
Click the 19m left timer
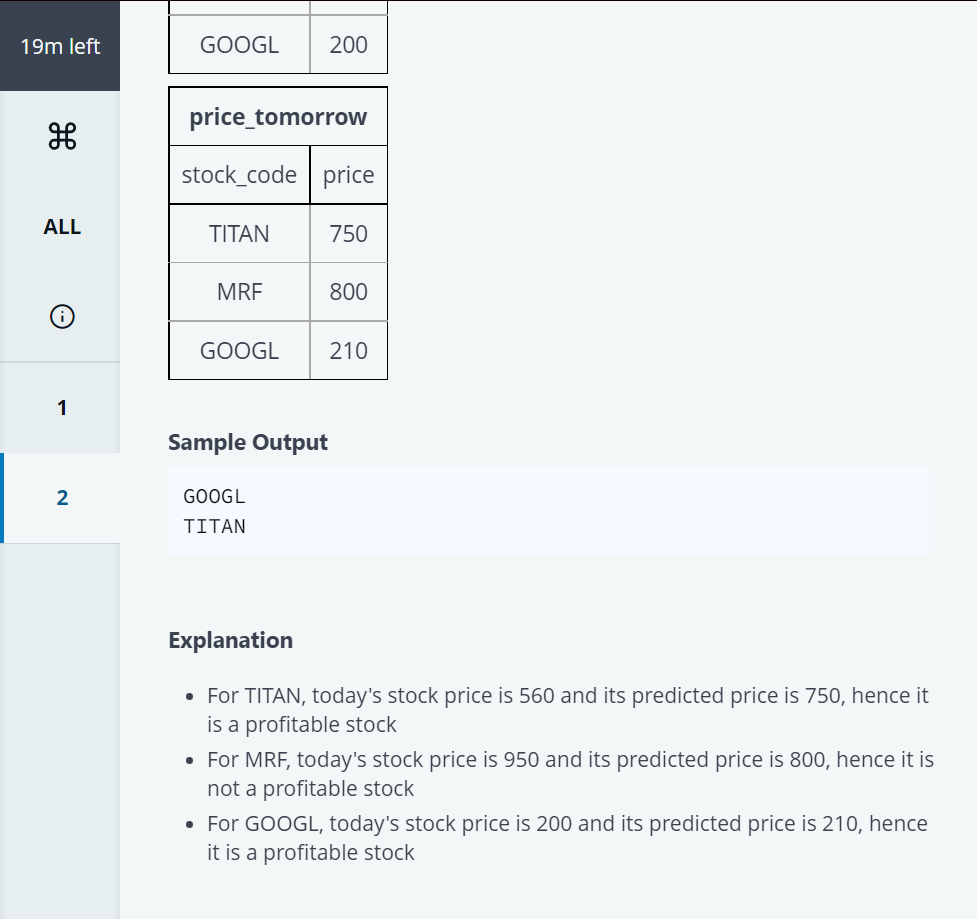tap(60, 46)
